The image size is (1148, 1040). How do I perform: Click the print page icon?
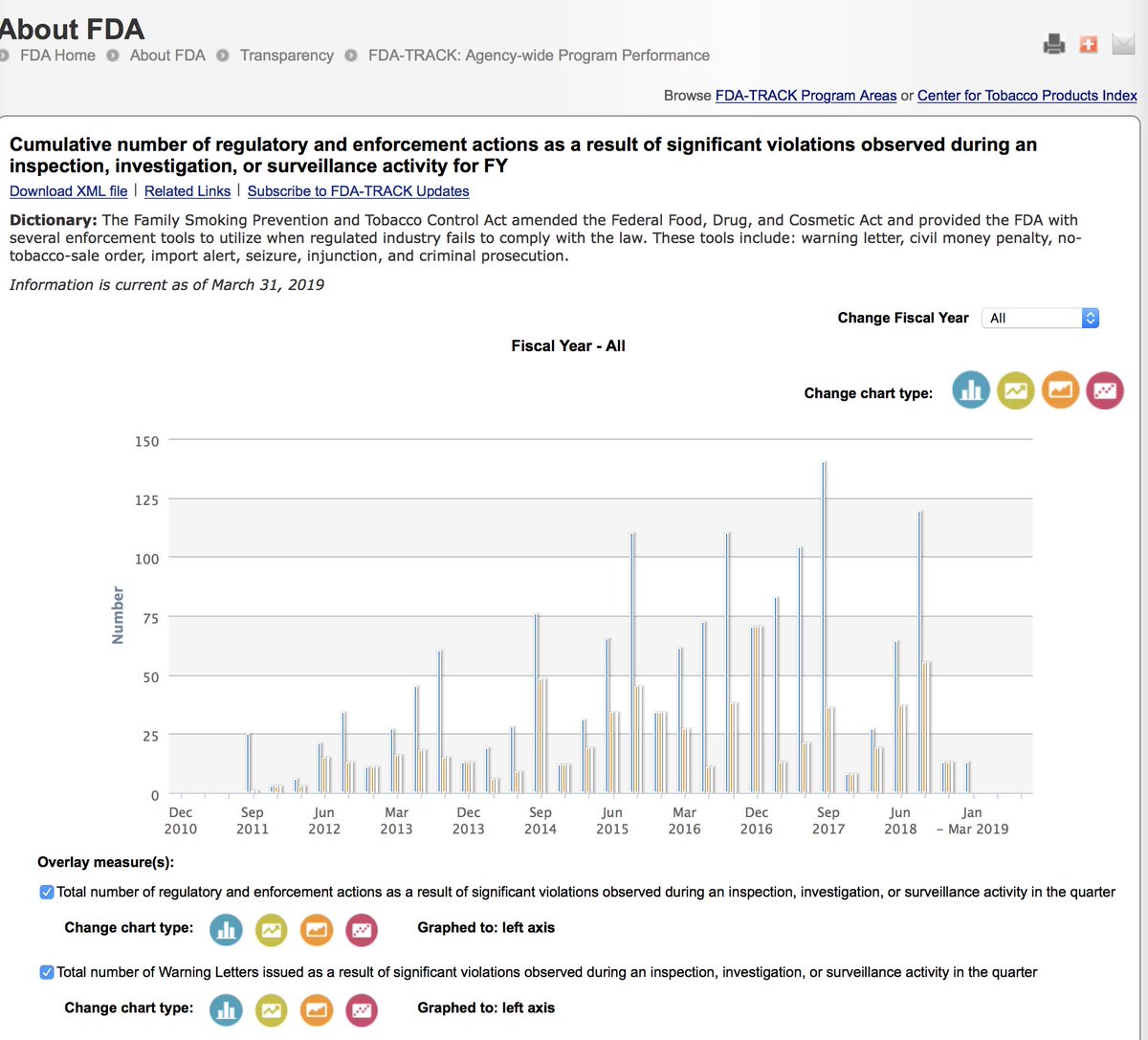[1054, 44]
